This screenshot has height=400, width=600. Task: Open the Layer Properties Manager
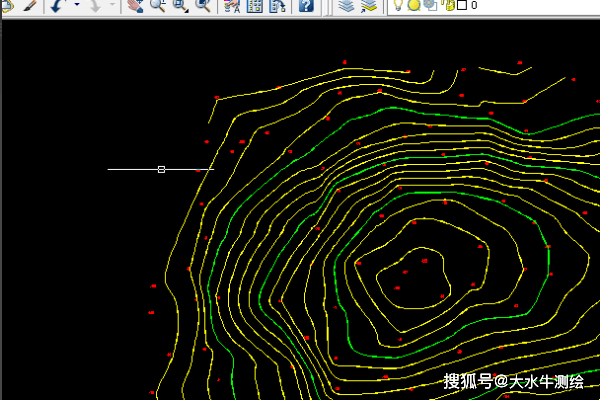point(346,6)
